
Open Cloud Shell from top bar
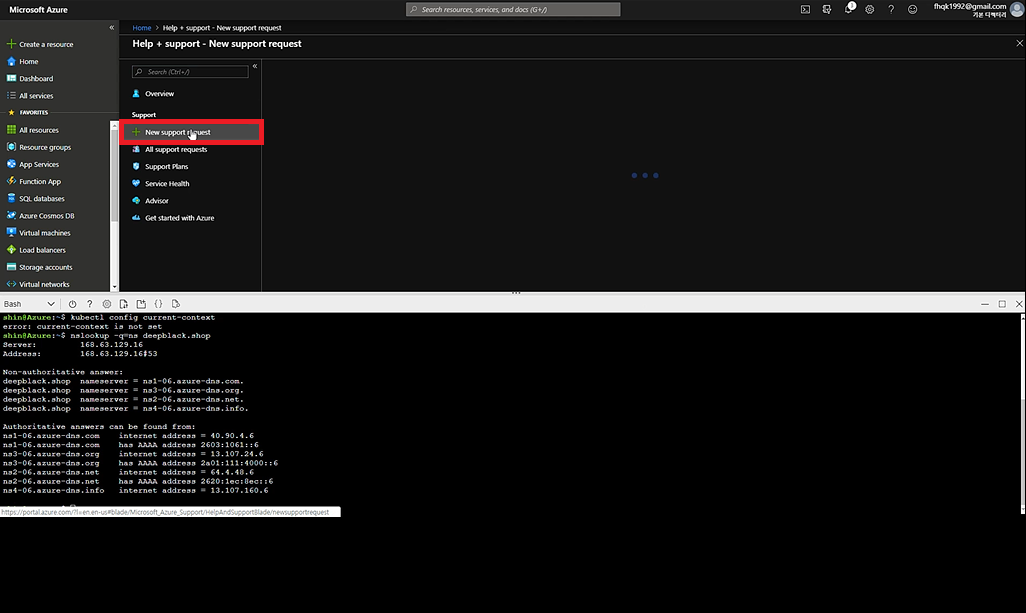pos(805,9)
